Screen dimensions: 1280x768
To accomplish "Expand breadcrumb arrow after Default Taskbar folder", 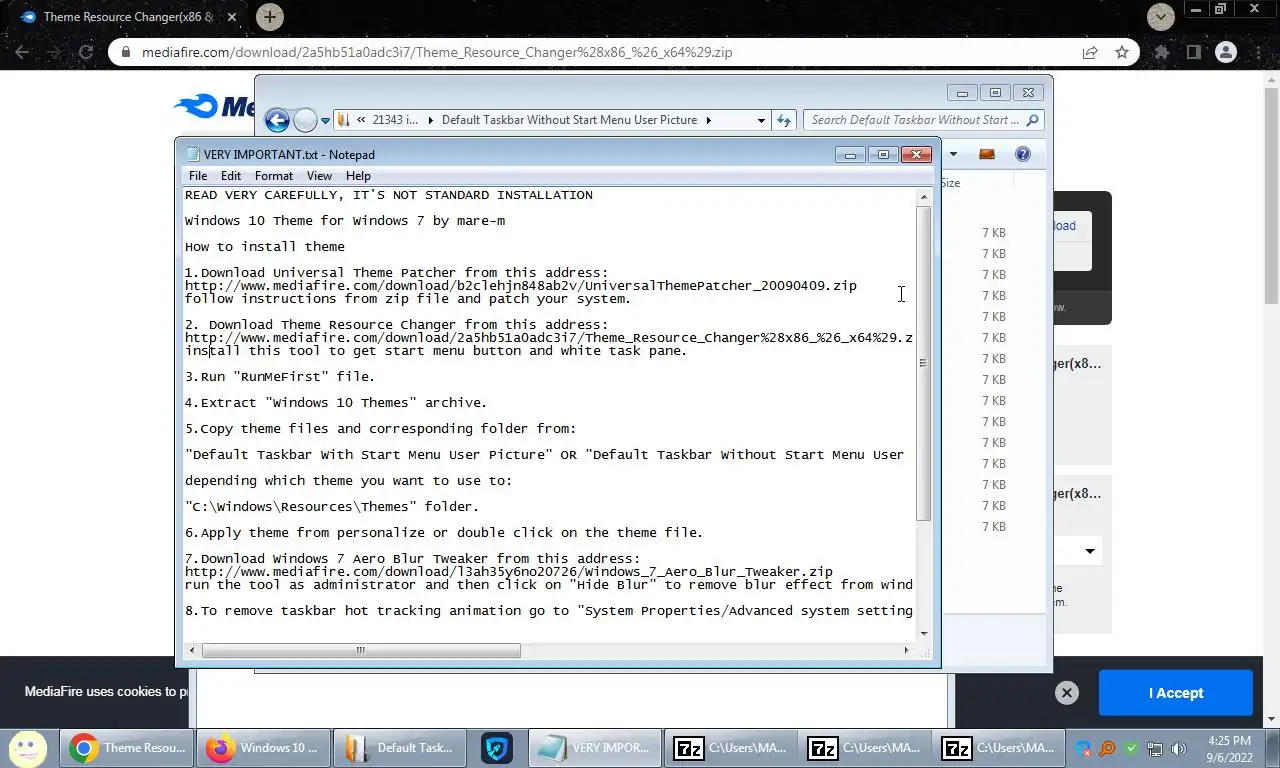I will click(x=708, y=120).
